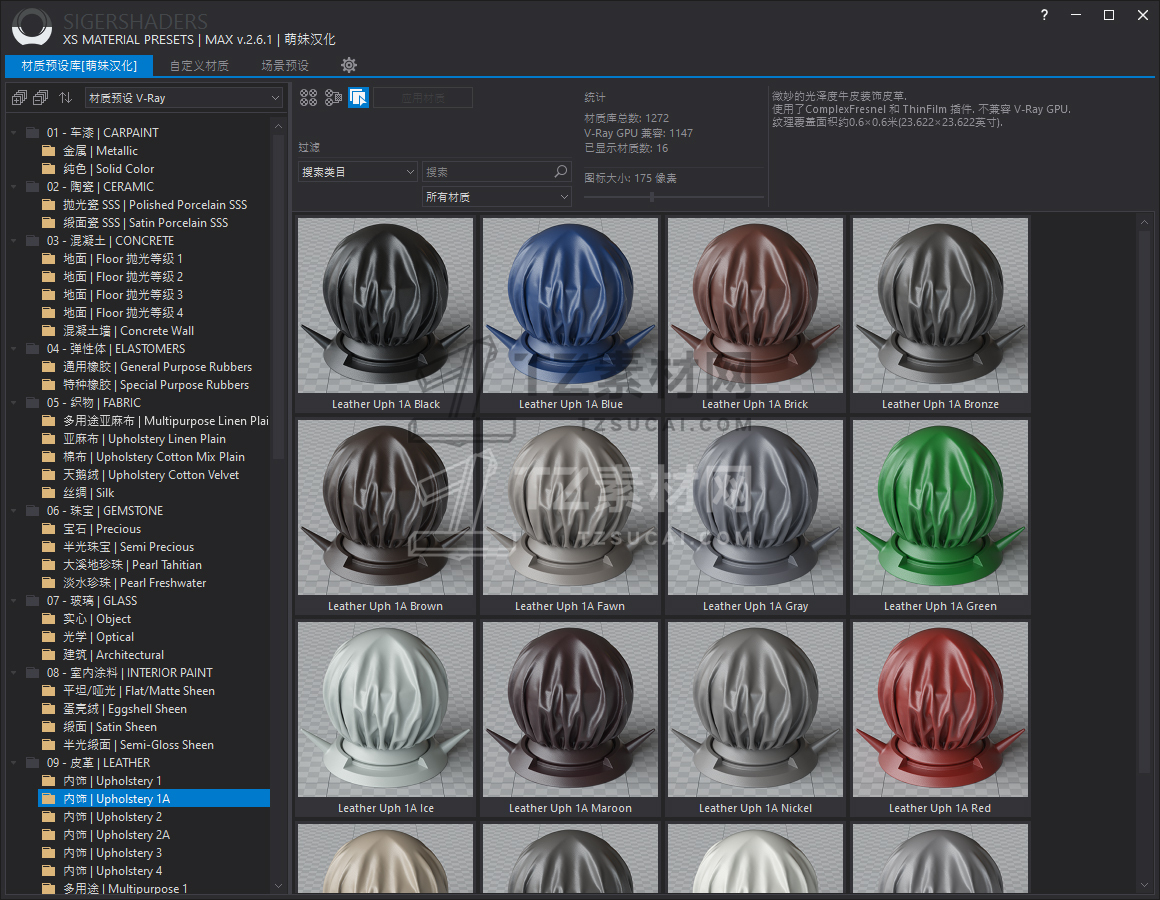The image size is (1160, 900).
Task: Click the Concrete Wall folder icon
Action: point(49,331)
